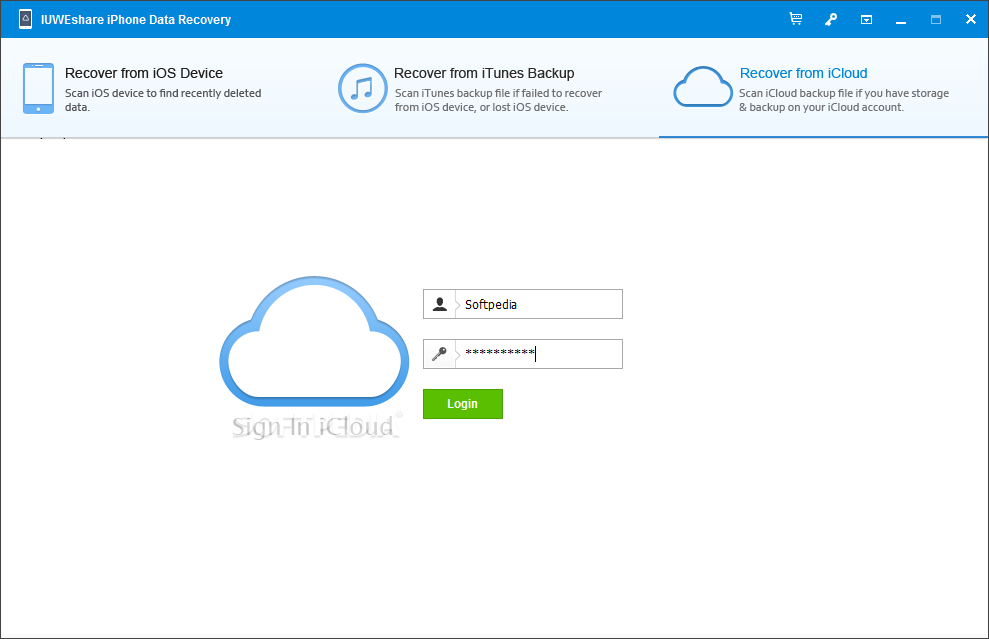Screen dimensions: 989x639
Task: Click the green Login button
Action: pos(463,404)
